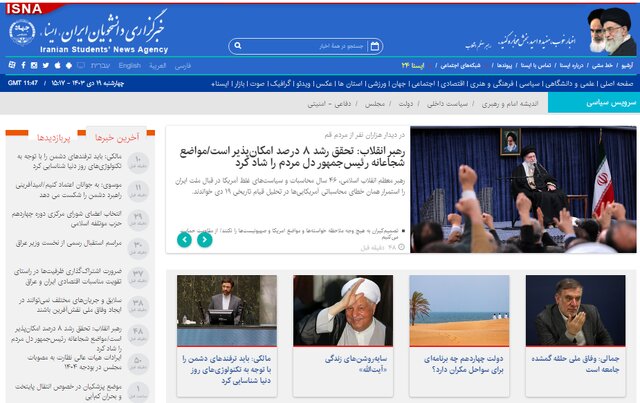
Task: Open the ورزشی sports menu item
Action: [374, 83]
